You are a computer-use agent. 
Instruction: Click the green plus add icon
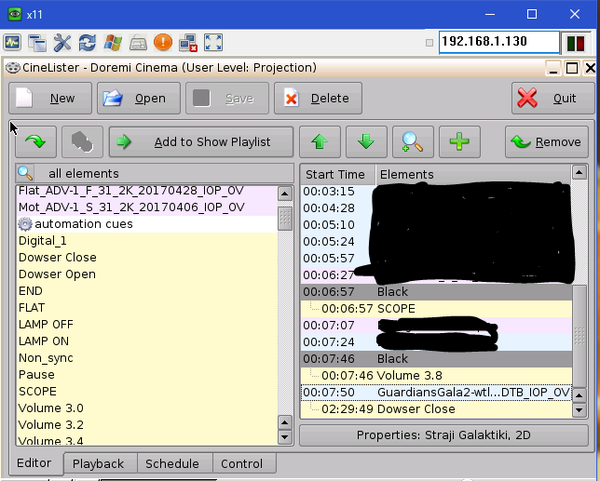pyautogui.click(x=459, y=142)
